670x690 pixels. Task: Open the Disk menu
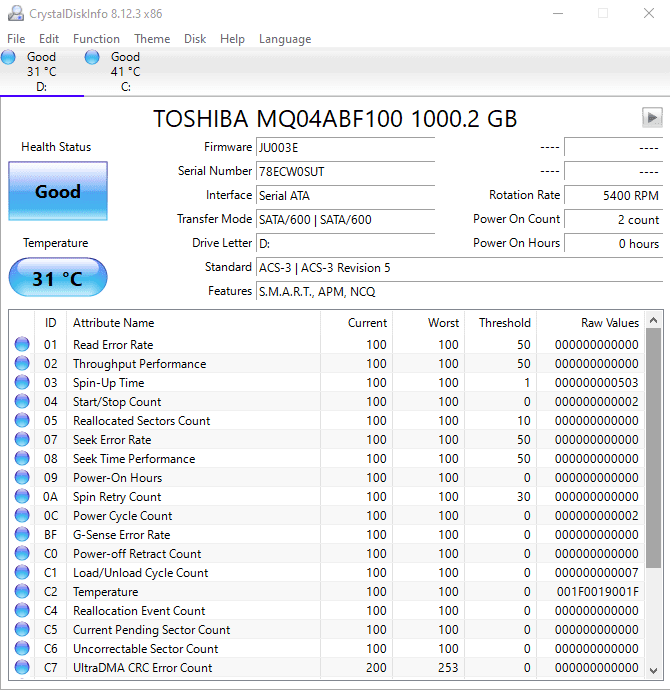(195, 39)
